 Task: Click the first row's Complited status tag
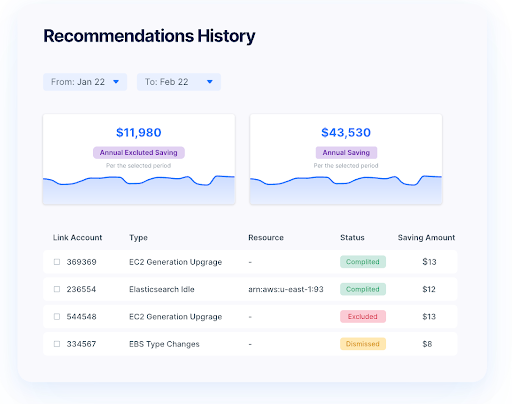click(363, 262)
